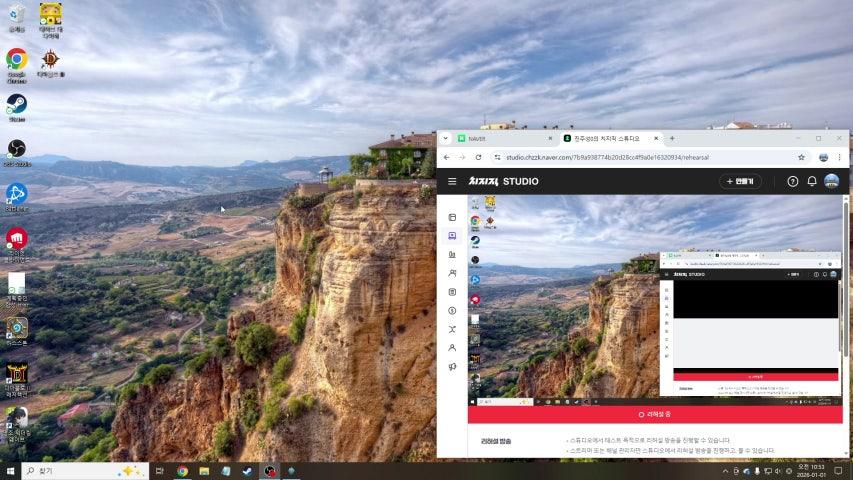The height and width of the screenshot is (480, 853).
Task: Click Chzzk Studio page vertical scrollbar
Action: click(845, 278)
